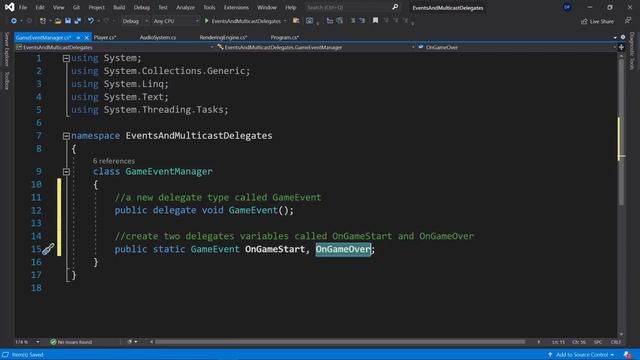The width and height of the screenshot is (640, 360).
Task: Click the OnGameStart identifier on line 15
Action: coord(275,249)
